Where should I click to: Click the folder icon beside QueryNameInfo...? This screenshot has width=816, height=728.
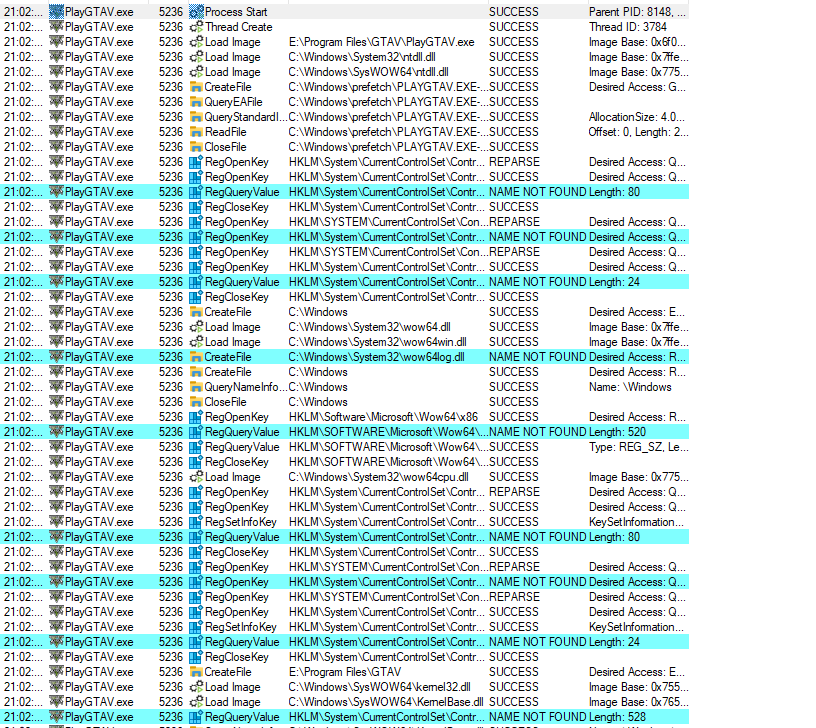click(196, 387)
